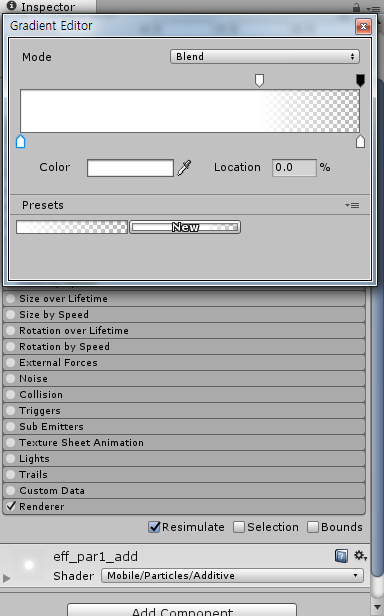Click the Inspector lock icon

click(x=356, y=7)
